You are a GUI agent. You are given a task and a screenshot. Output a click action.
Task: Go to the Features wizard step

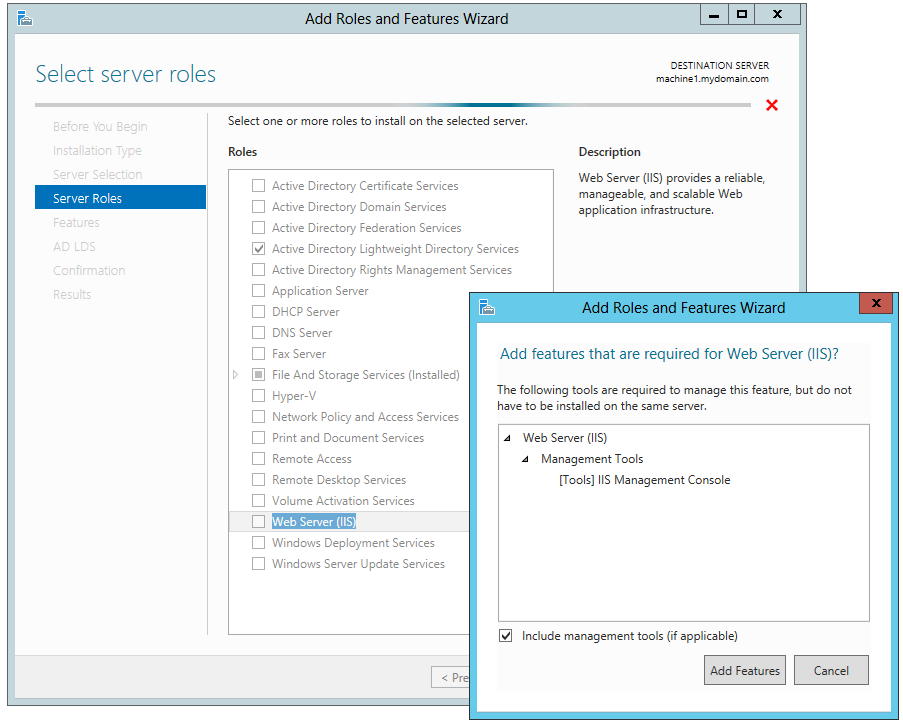76,223
